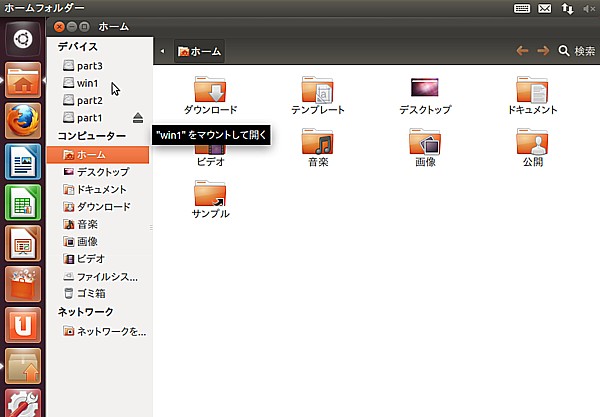Go back with the left arrow
Image resolution: width=600 pixels, height=417 pixels.
[522, 50]
